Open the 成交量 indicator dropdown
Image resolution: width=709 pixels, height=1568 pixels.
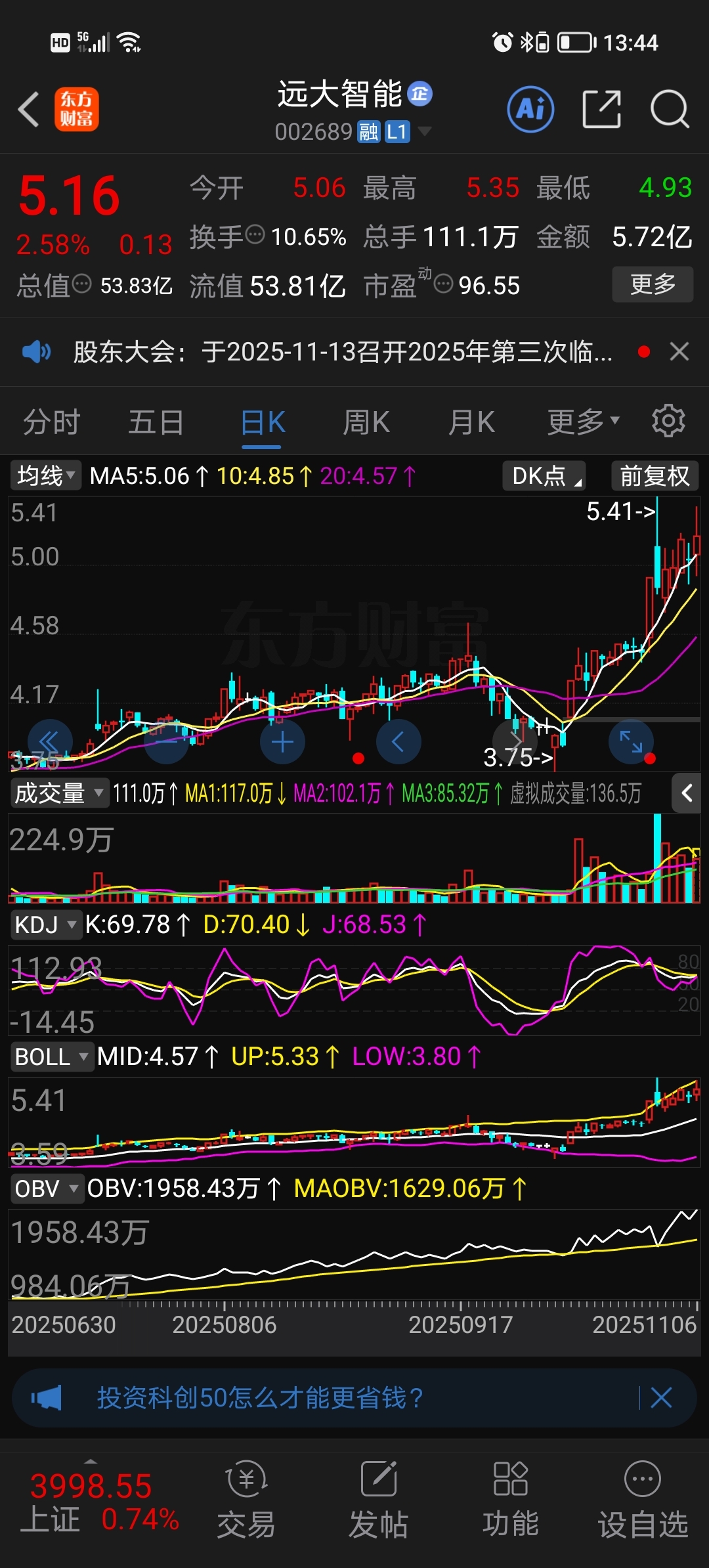click(58, 793)
